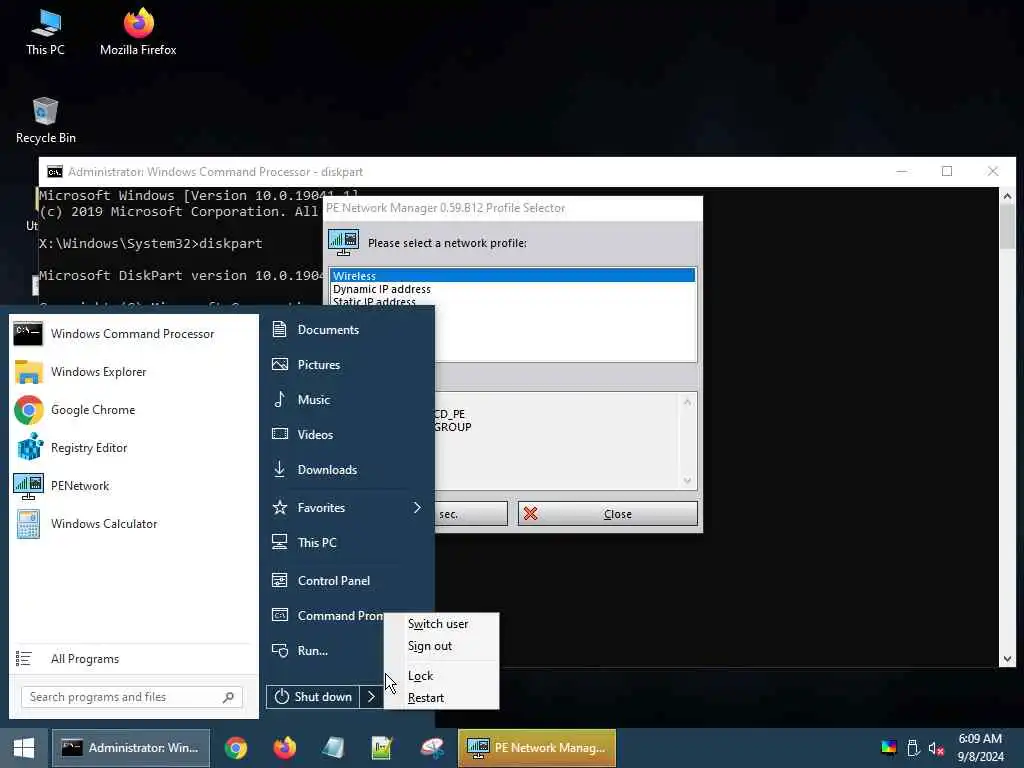Open Registry Editor from the Start menu

click(x=133, y=448)
